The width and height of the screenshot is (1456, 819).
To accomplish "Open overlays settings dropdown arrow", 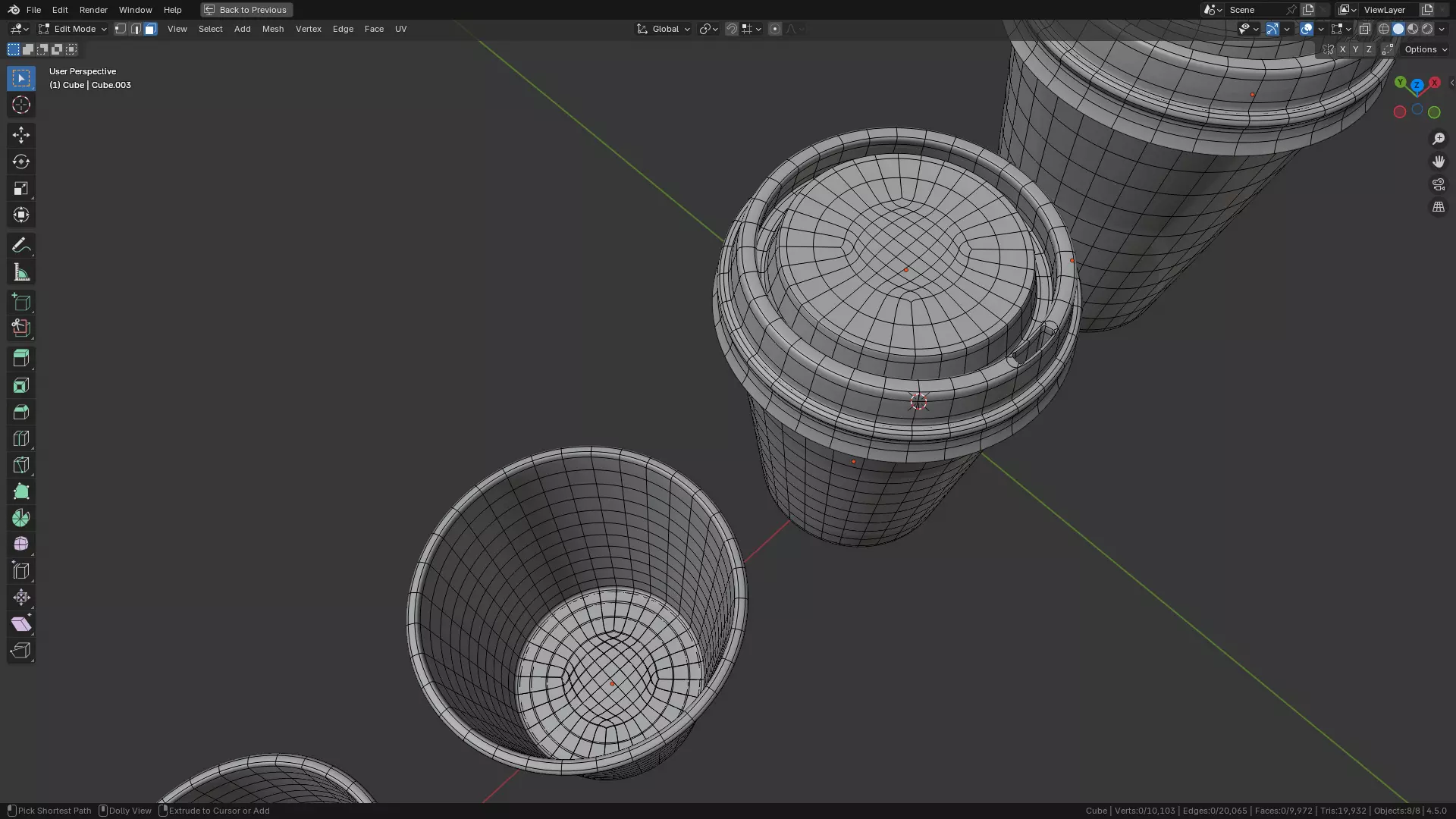I will point(1321,29).
